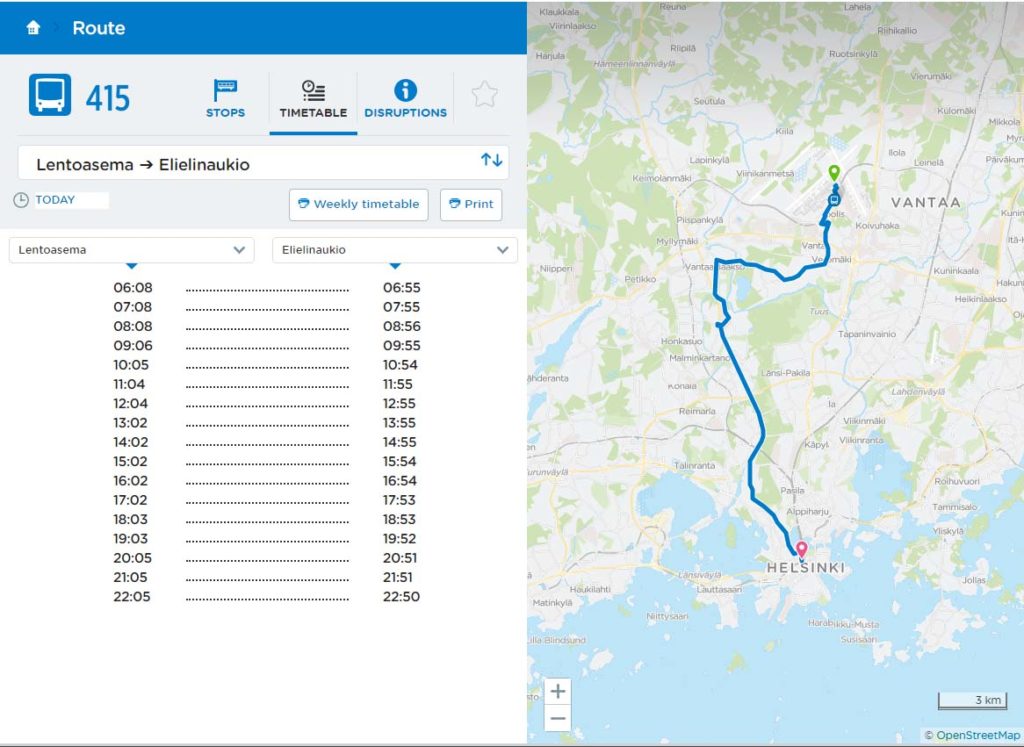The width and height of the screenshot is (1024, 747).
Task: Open the Disruptions tab
Action: [405, 100]
